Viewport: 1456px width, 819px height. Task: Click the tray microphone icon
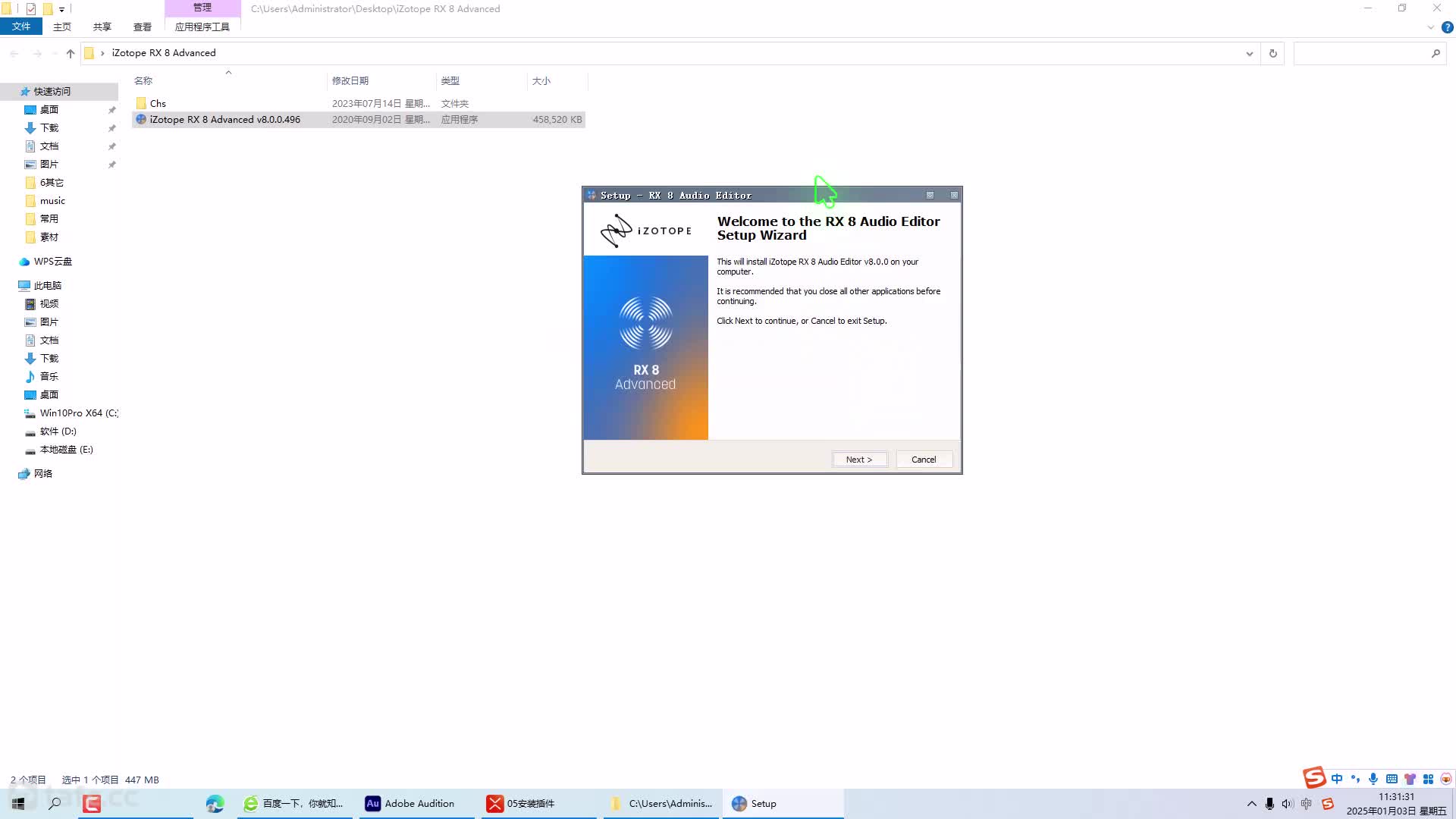click(x=1269, y=804)
